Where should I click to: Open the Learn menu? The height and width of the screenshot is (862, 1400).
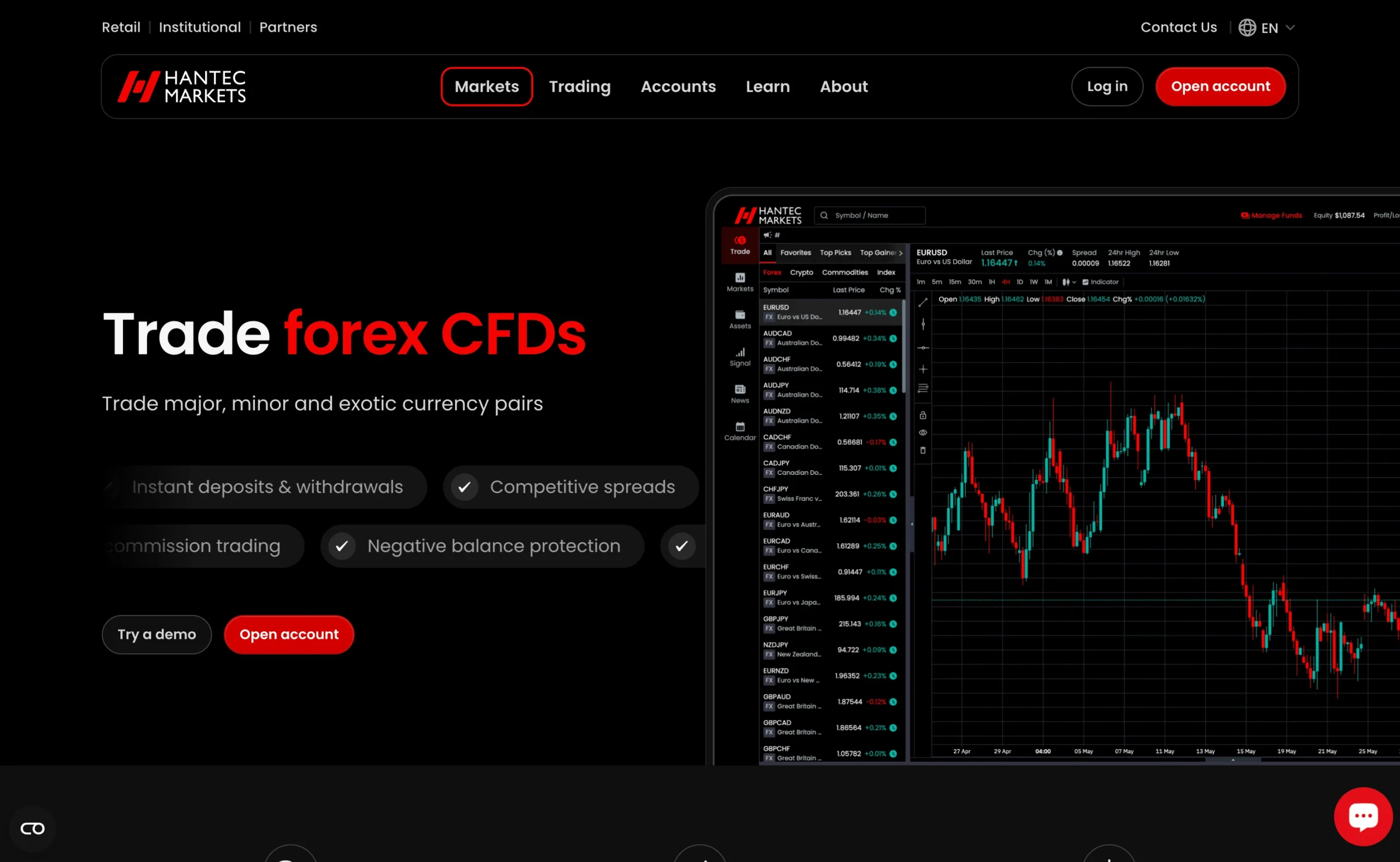coord(768,86)
